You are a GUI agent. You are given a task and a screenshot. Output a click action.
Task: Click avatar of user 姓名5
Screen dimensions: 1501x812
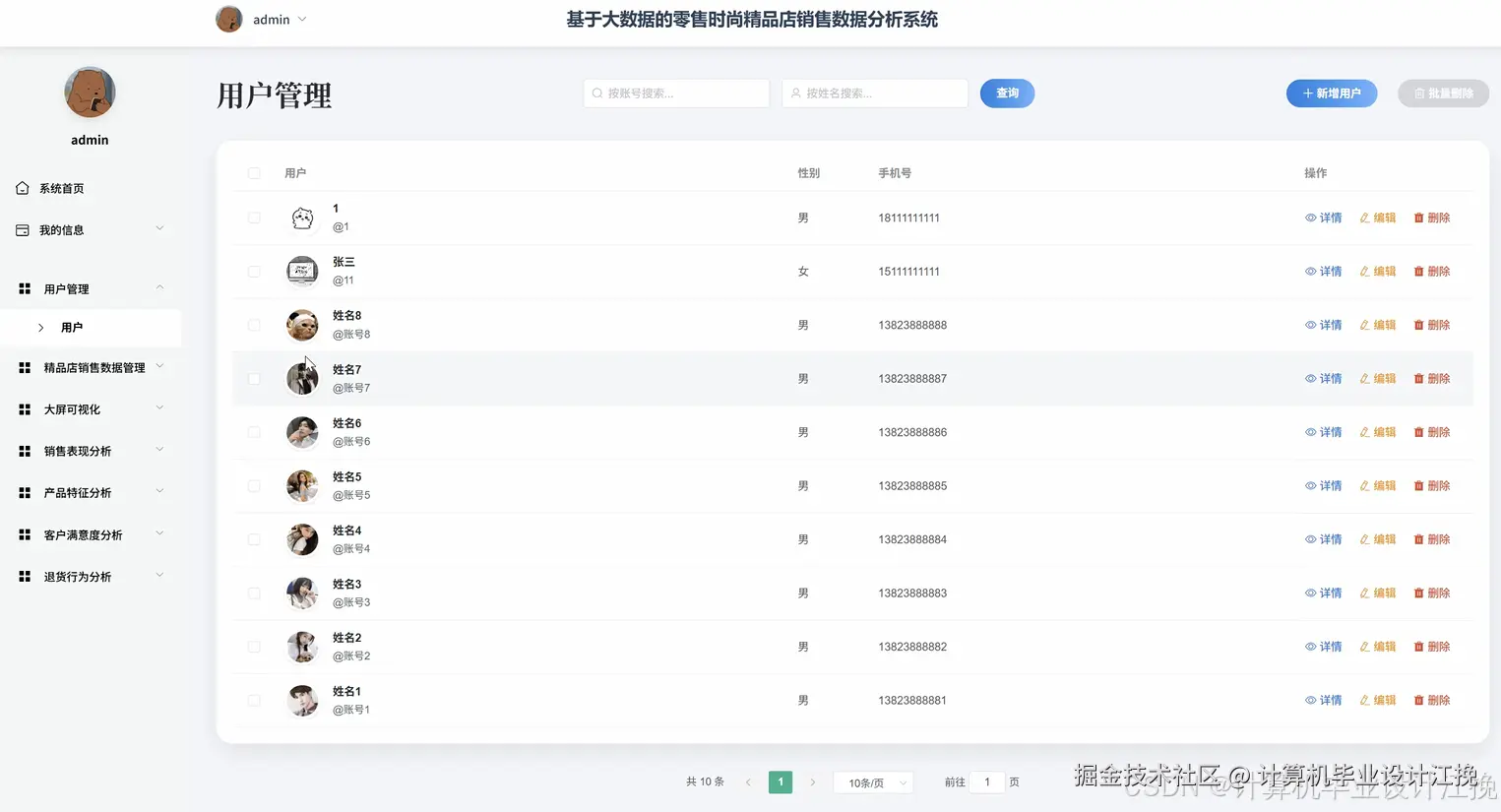[302, 485]
